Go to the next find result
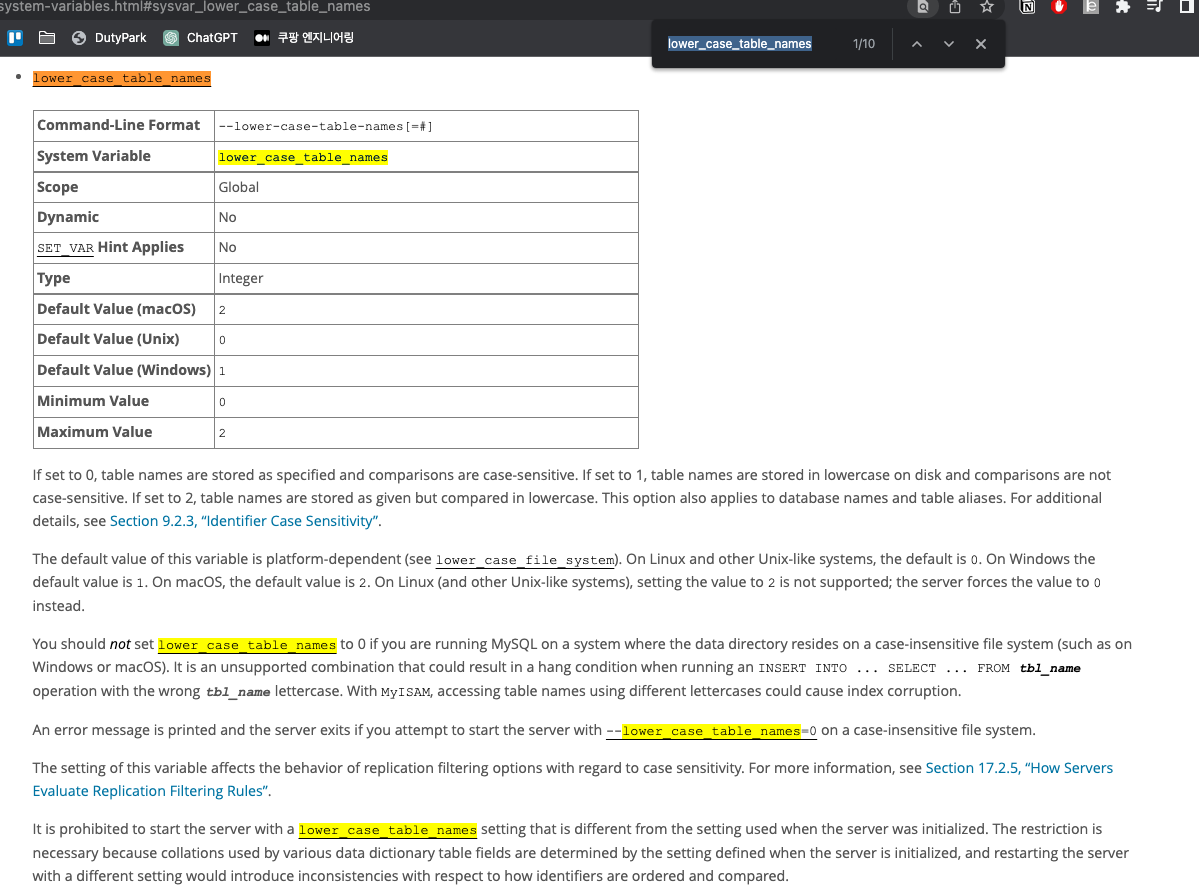The height and width of the screenshot is (888, 1199). [949, 44]
